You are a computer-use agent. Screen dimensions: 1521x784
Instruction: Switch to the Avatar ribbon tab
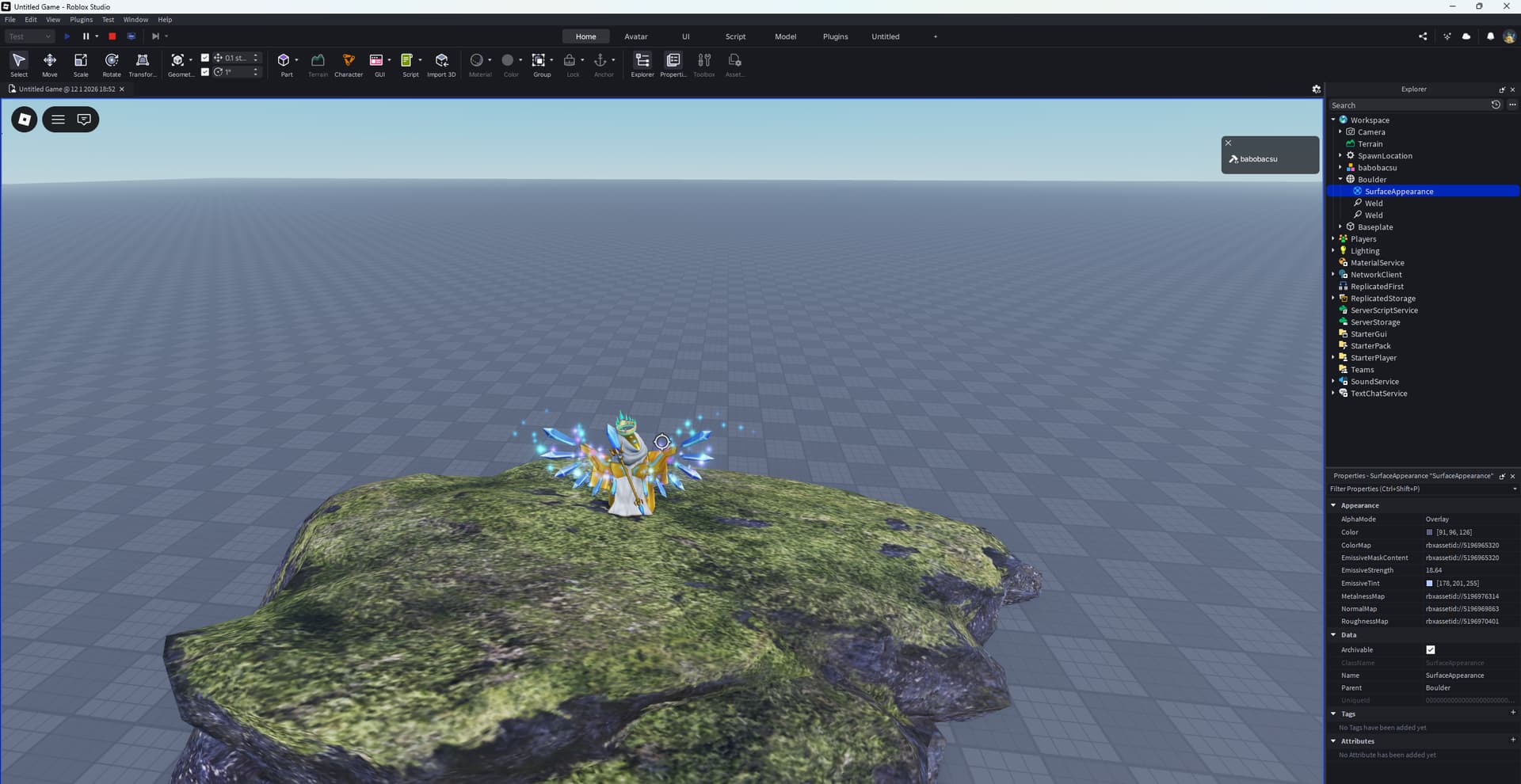pyautogui.click(x=636, y=36)
